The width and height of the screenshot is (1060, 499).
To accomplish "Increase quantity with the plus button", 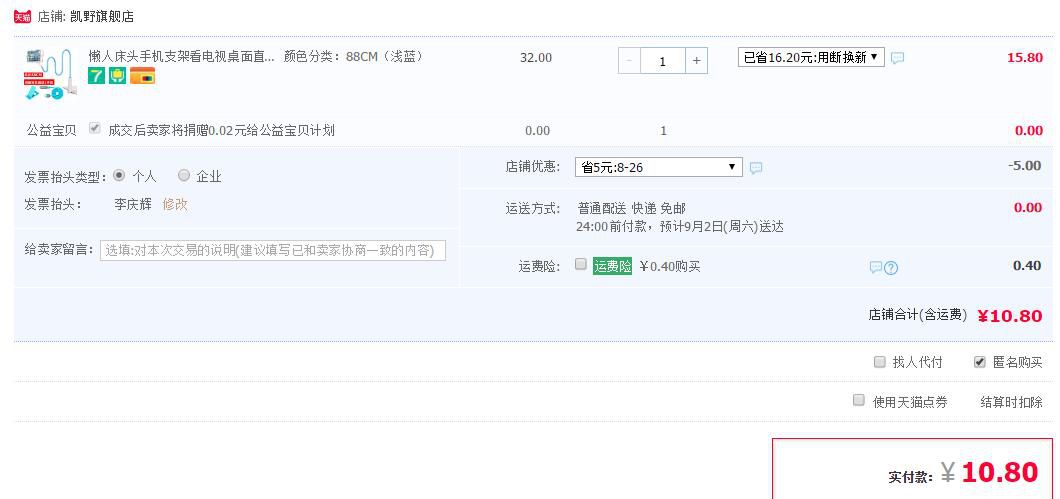I will point(696,61).
